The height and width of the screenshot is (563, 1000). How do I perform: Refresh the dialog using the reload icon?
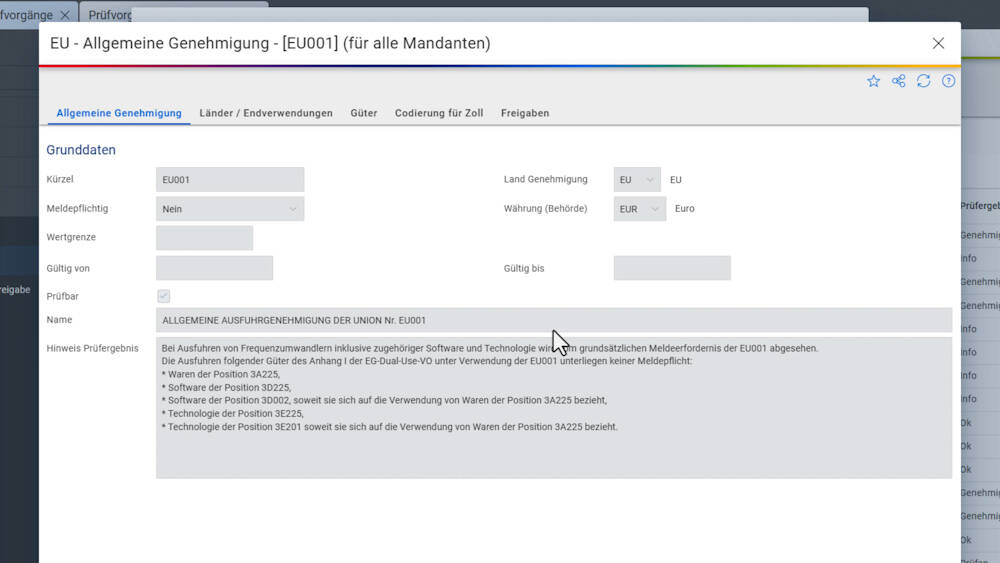[x=923, y=81]
